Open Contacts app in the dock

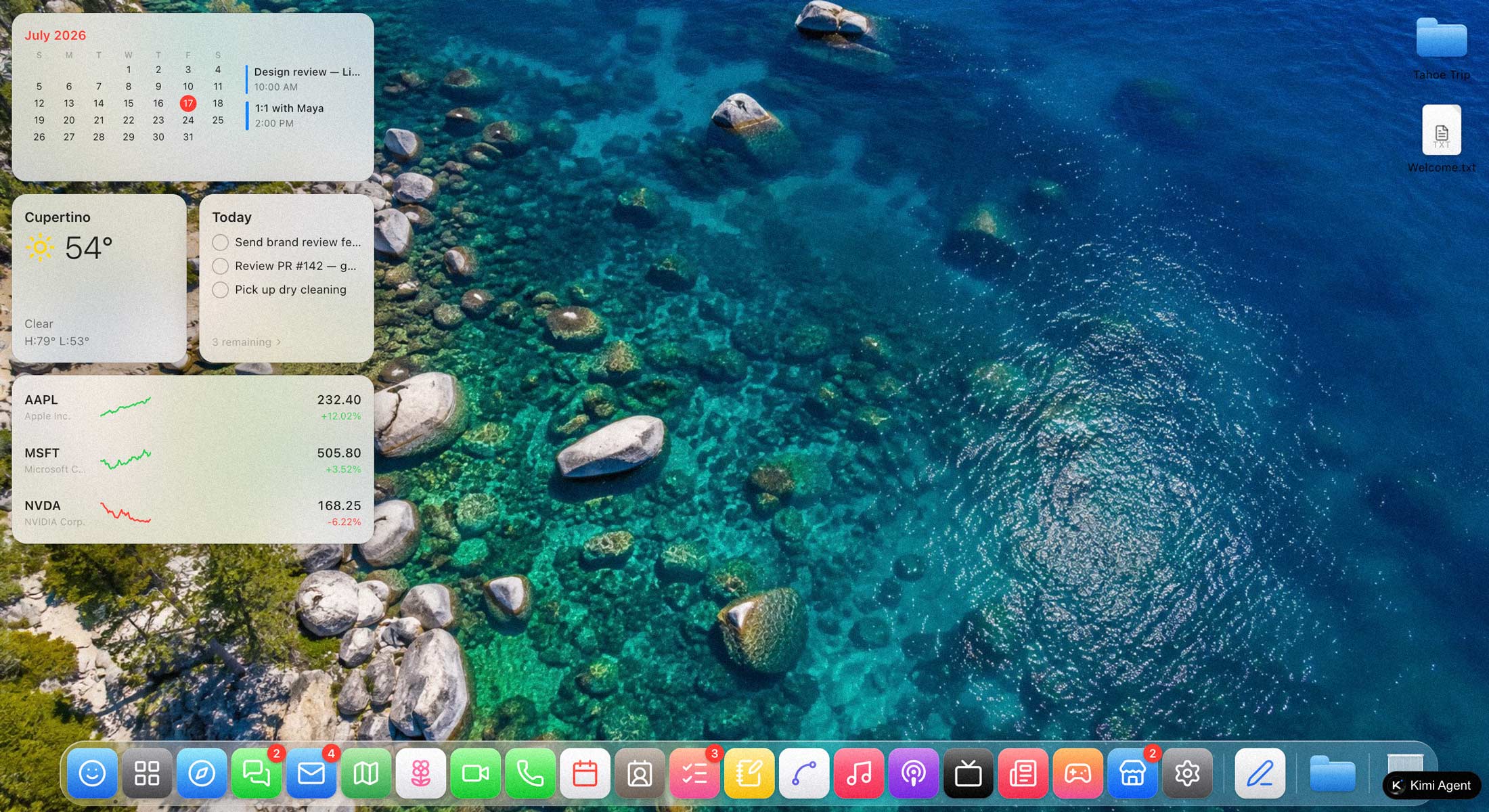coord(640,773)
